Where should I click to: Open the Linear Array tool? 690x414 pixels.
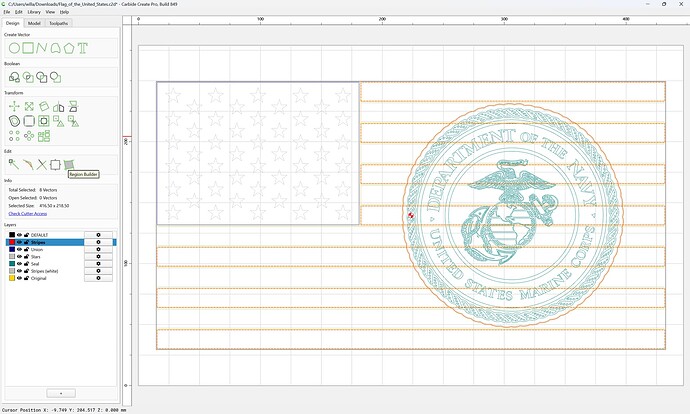pos(14,136)
